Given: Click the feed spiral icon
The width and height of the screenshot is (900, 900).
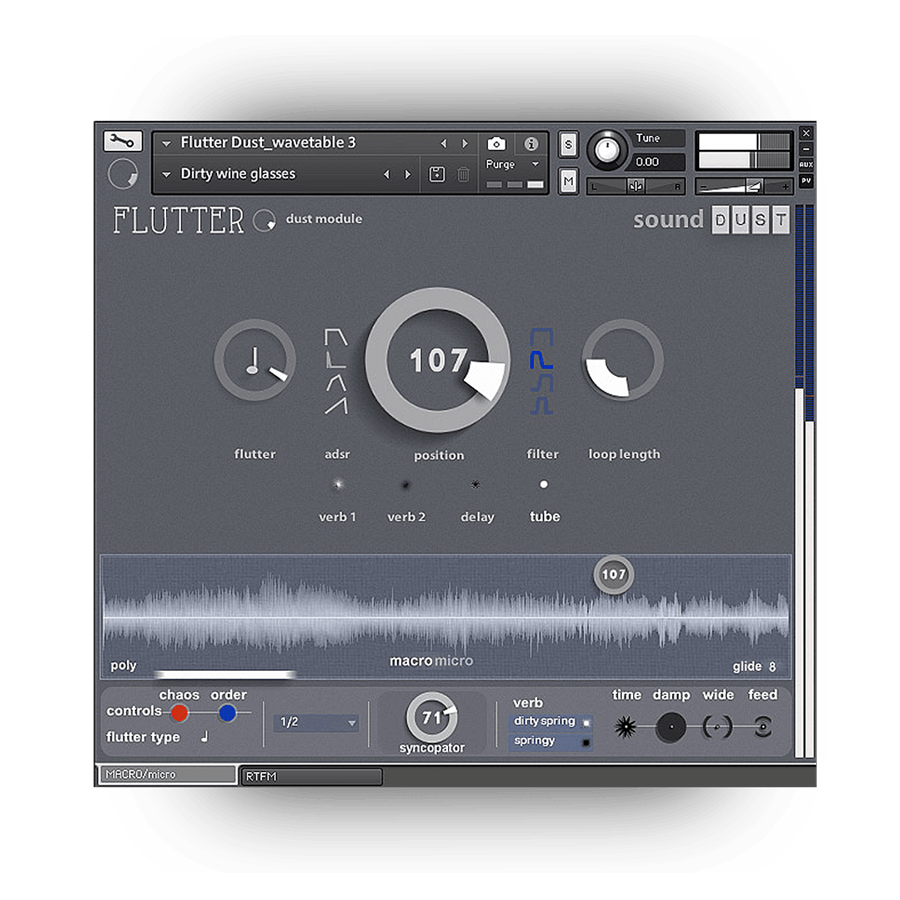Looking at the screenshot, I should [763, 727].
